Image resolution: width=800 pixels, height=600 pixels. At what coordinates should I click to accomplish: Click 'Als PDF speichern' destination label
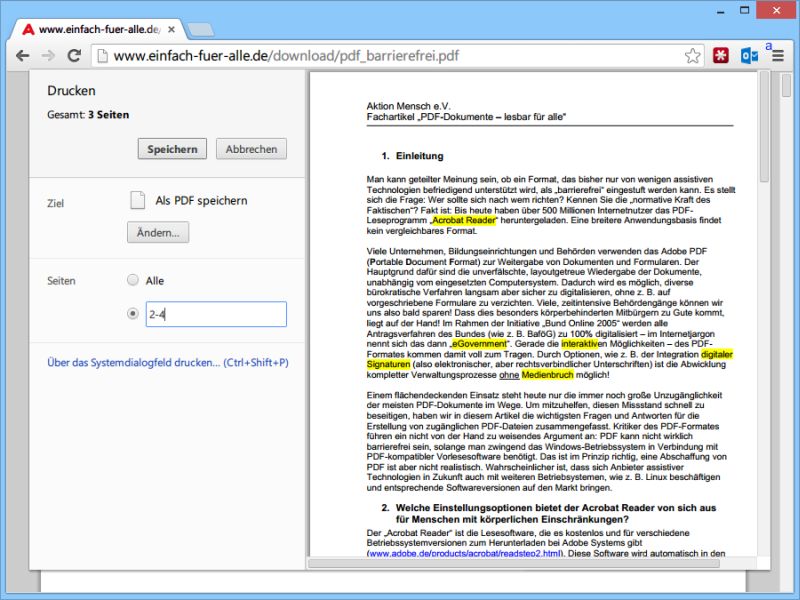click(x=202, y=201)
